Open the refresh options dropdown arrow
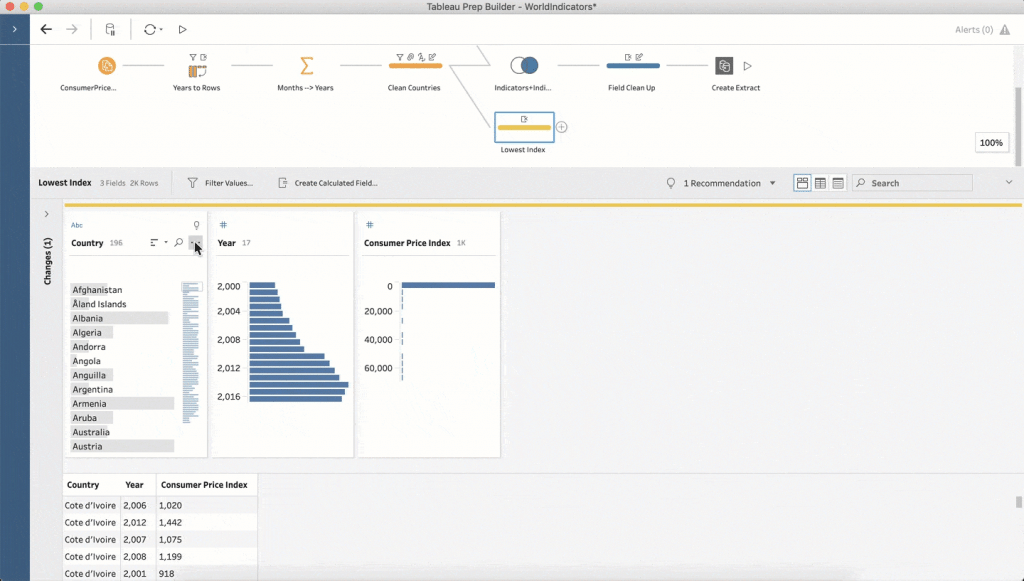The height and width of the screenshot is (581, 1024). tap(161, 29)
